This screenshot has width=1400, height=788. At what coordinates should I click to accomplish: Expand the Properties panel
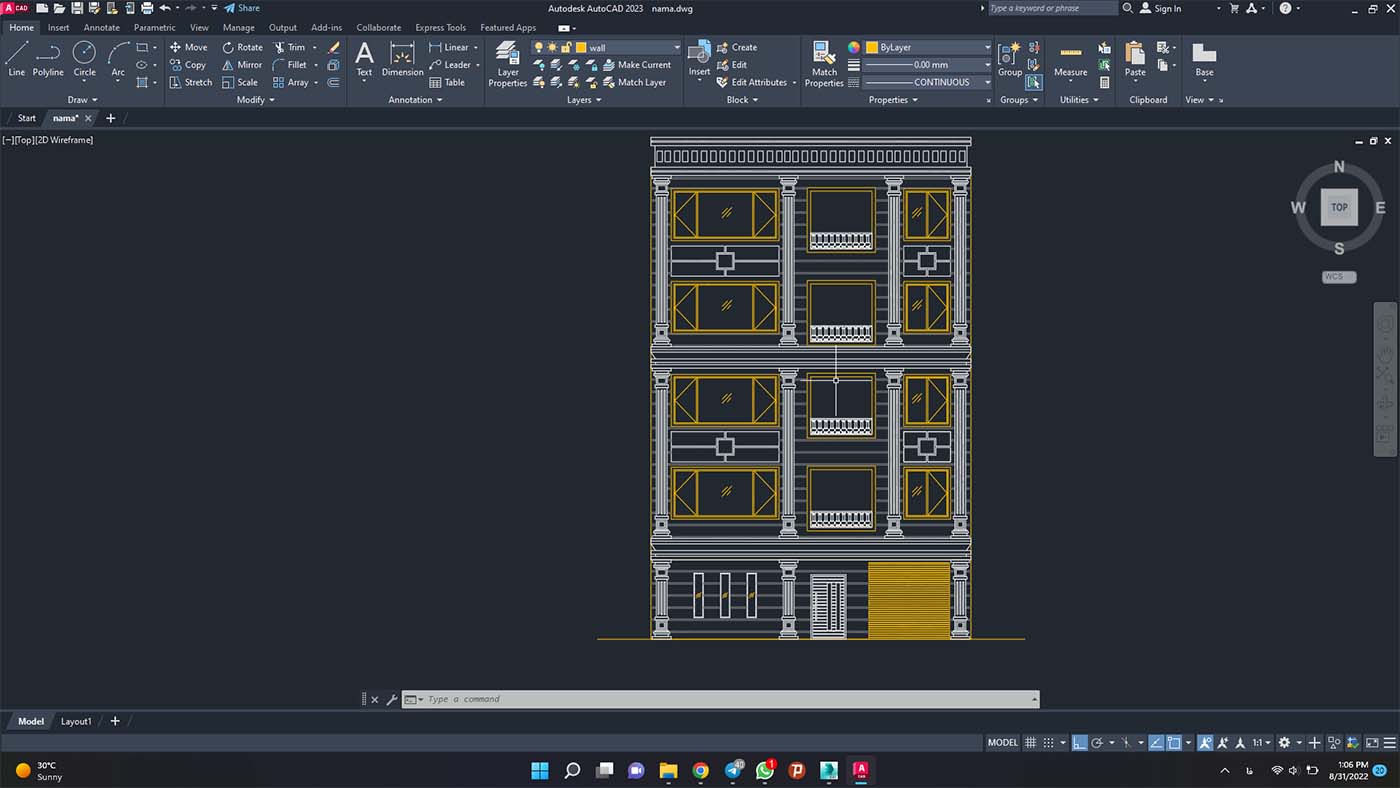pos(894,100)
